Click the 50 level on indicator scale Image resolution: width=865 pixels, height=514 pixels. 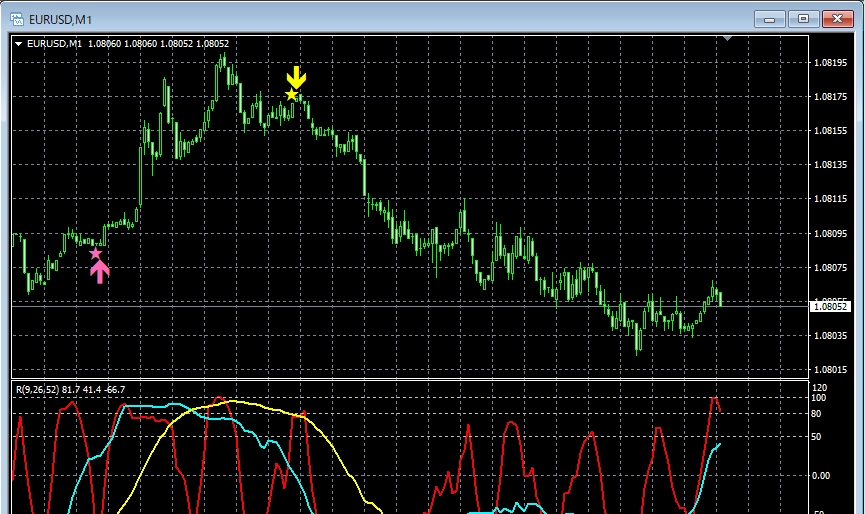(818, 437)
